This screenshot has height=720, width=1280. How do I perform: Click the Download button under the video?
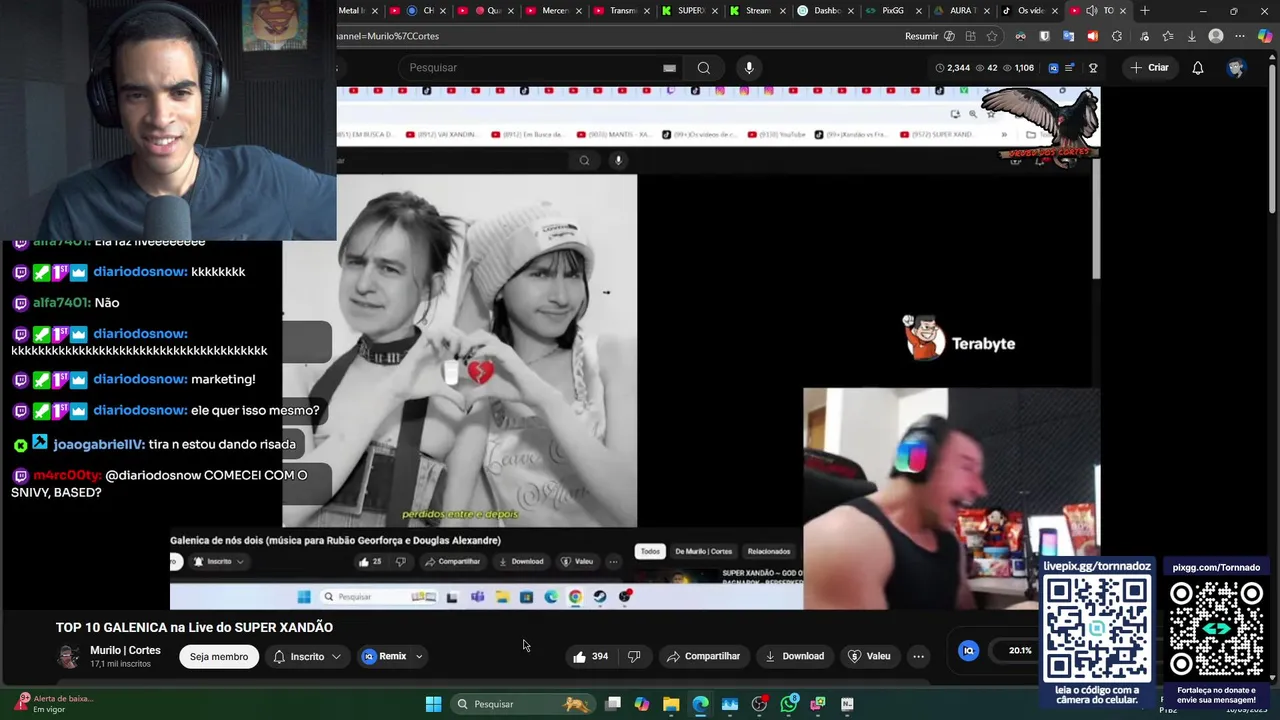[794, 657]
